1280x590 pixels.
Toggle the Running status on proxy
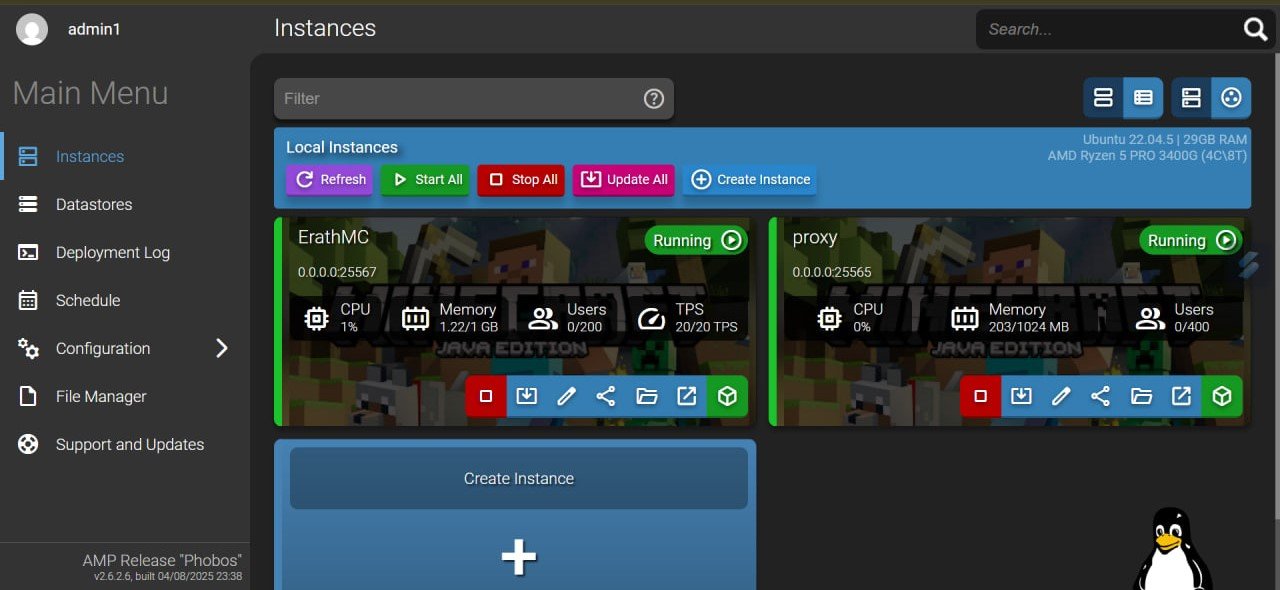click(x=1190, y=240)
